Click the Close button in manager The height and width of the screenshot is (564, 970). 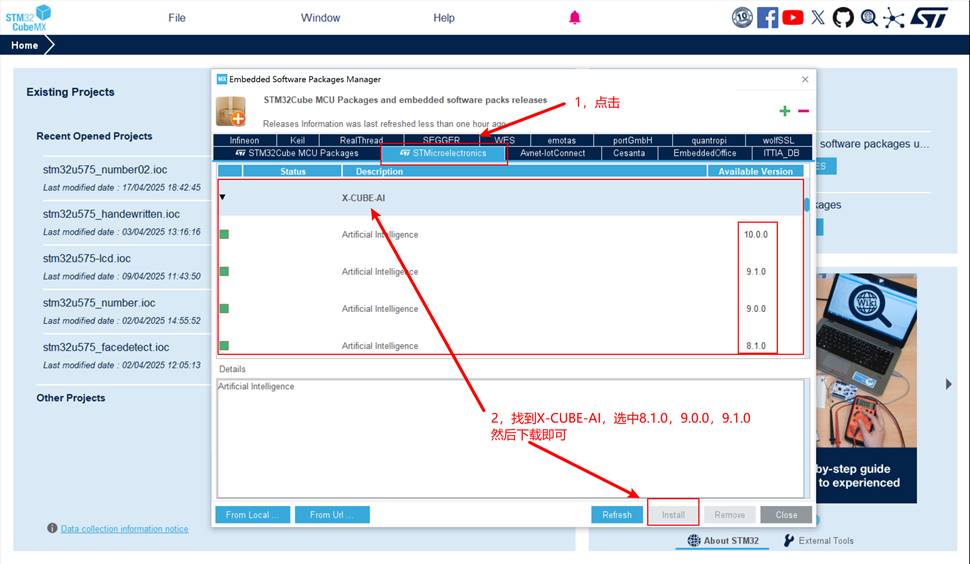tap(786, 515)
